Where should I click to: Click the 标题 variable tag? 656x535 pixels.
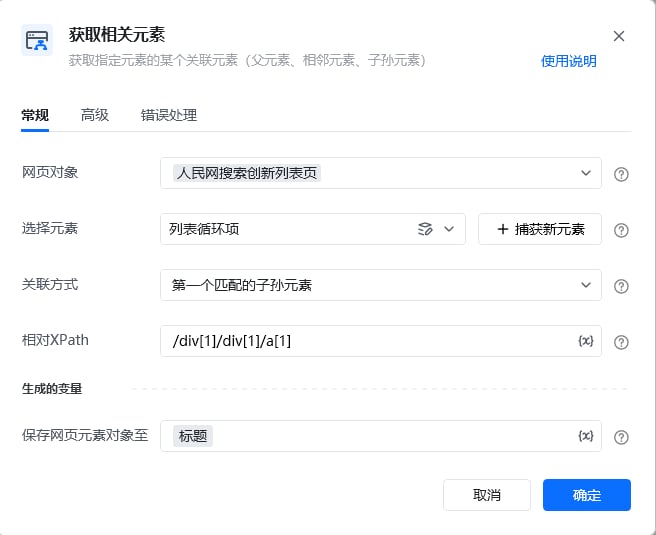coord(193,436)
